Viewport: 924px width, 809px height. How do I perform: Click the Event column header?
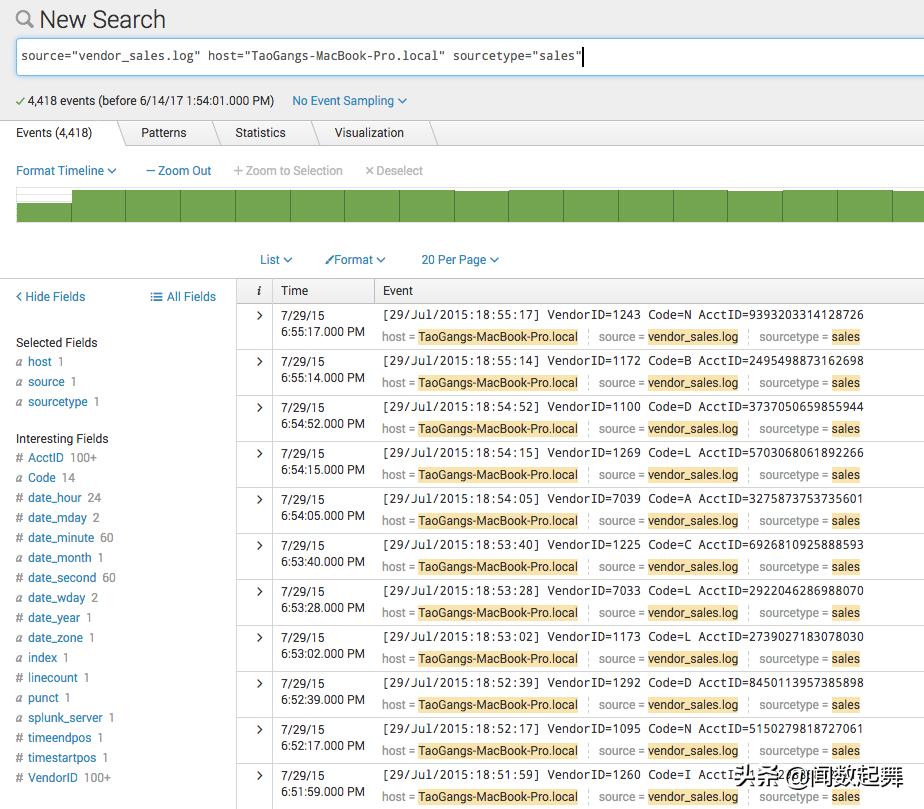(x=398, y=290)
